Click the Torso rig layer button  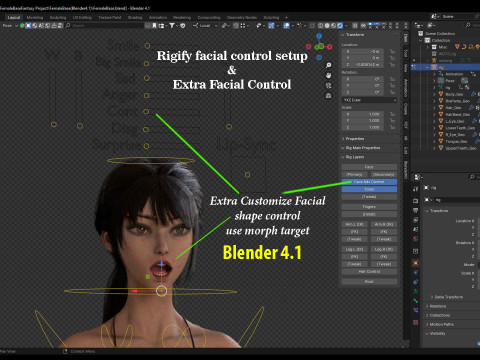coord(369,189)
